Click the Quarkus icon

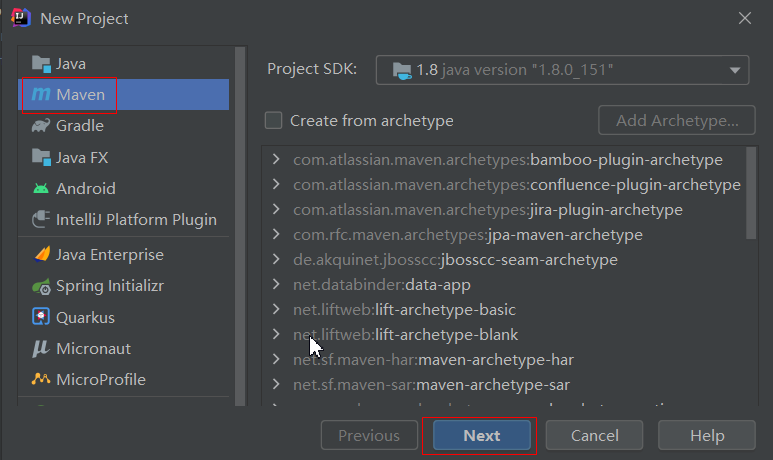pos(41,317)
